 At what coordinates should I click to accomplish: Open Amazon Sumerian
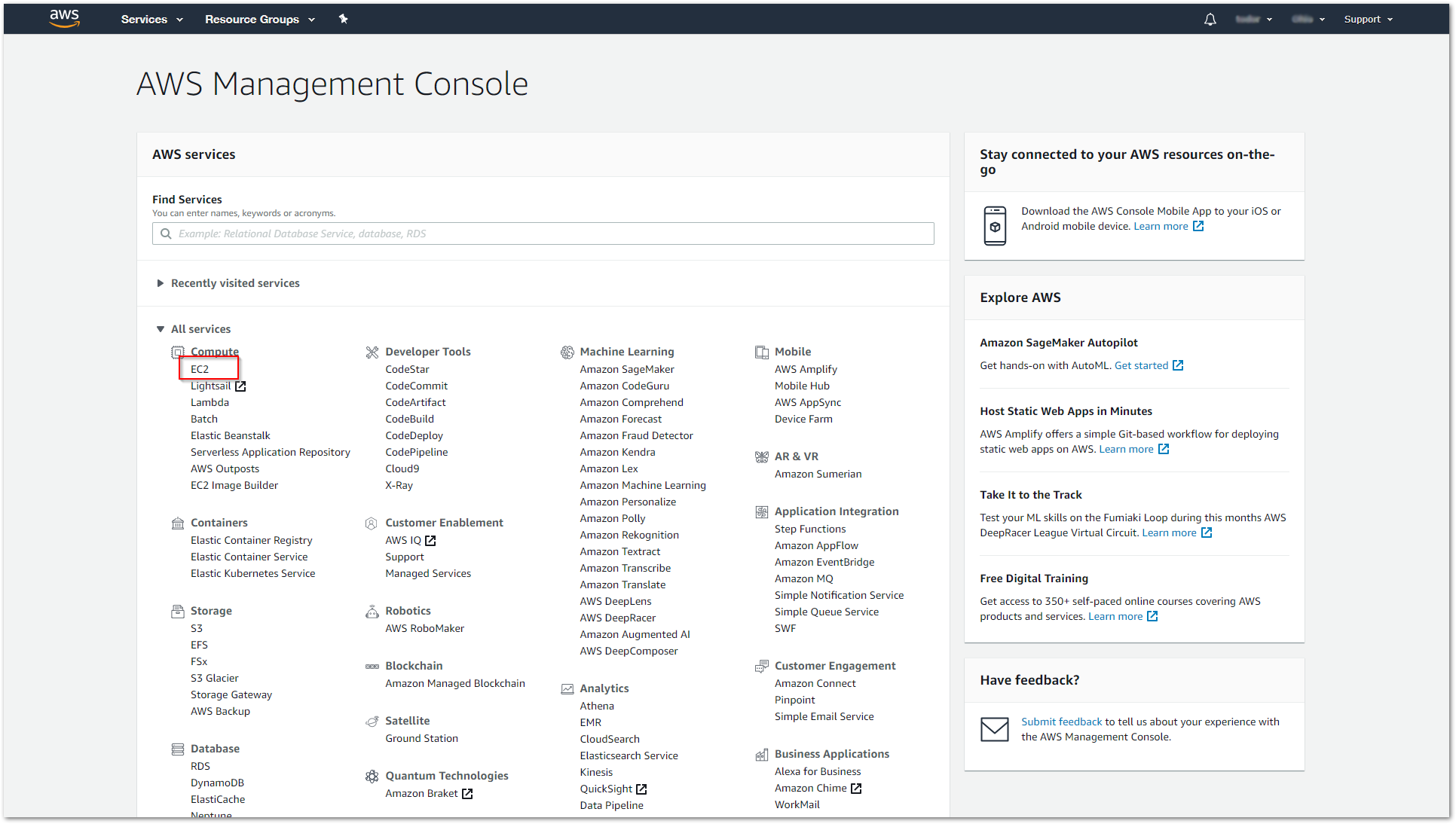pyautogui.click(x=818, y=474)
